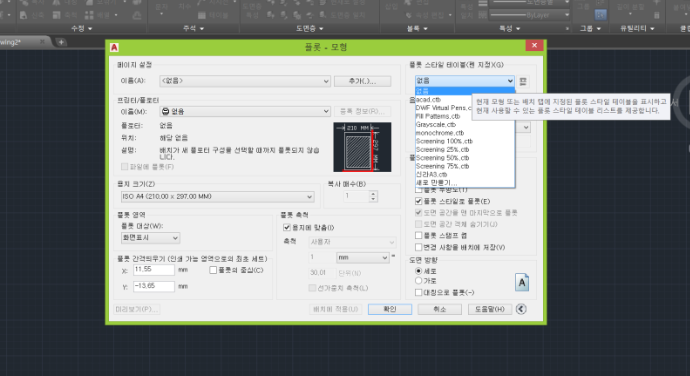This screenshot has height=376, width=690.
Task: Collapse the plot style table dropdown
Action: [x=510, y=81]
